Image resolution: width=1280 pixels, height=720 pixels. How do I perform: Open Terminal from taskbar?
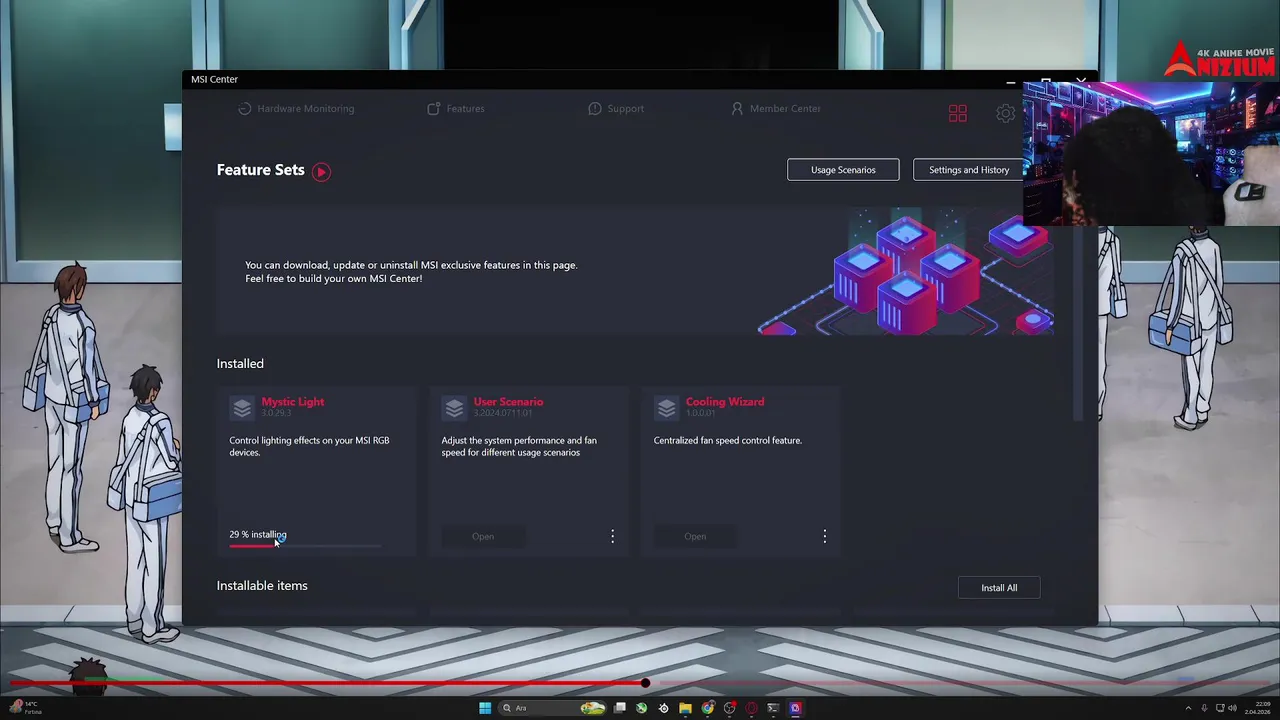[773, 708]
